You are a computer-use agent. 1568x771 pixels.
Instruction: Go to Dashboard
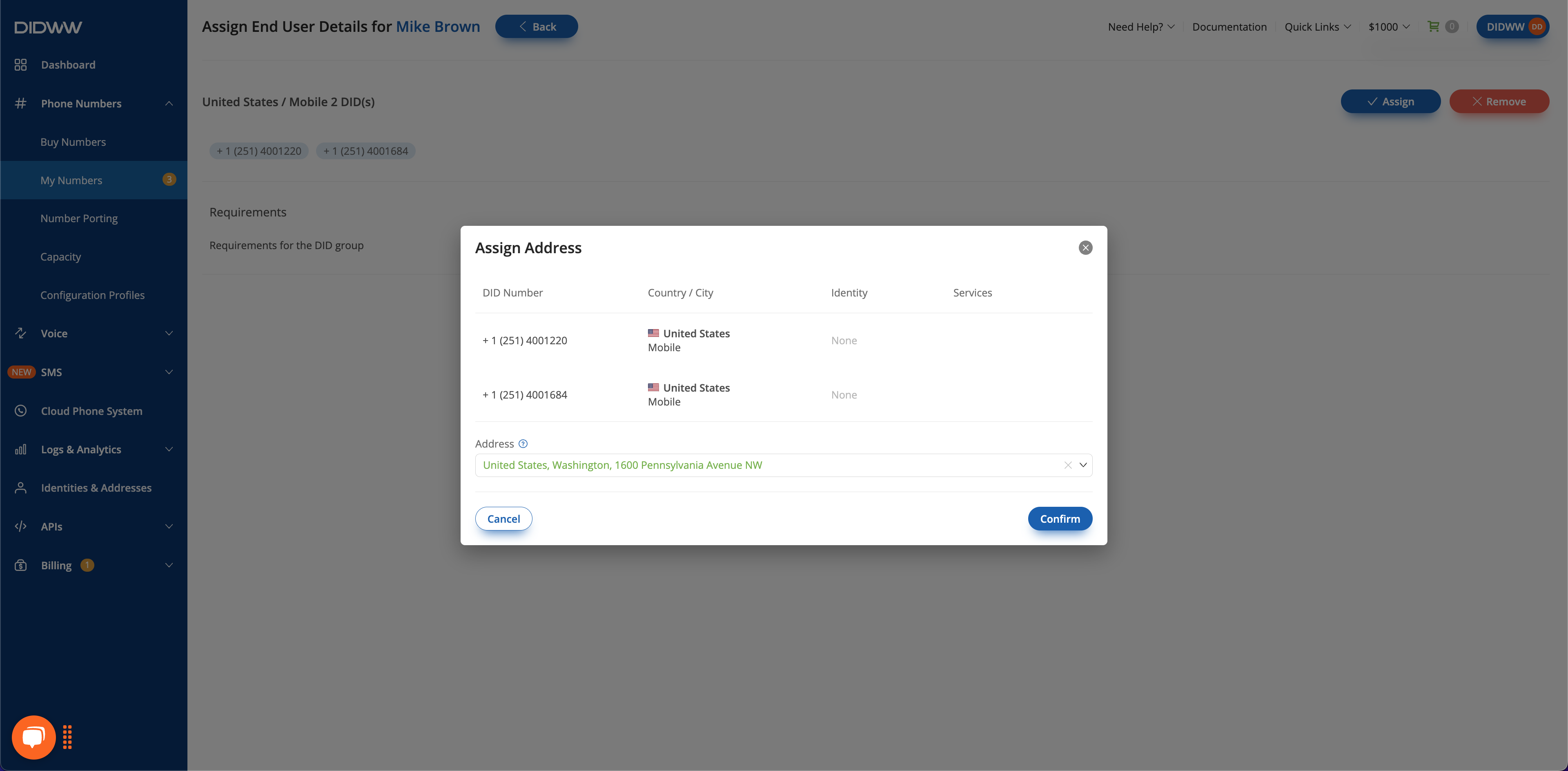pyautogui.click(x=68, y=65)
